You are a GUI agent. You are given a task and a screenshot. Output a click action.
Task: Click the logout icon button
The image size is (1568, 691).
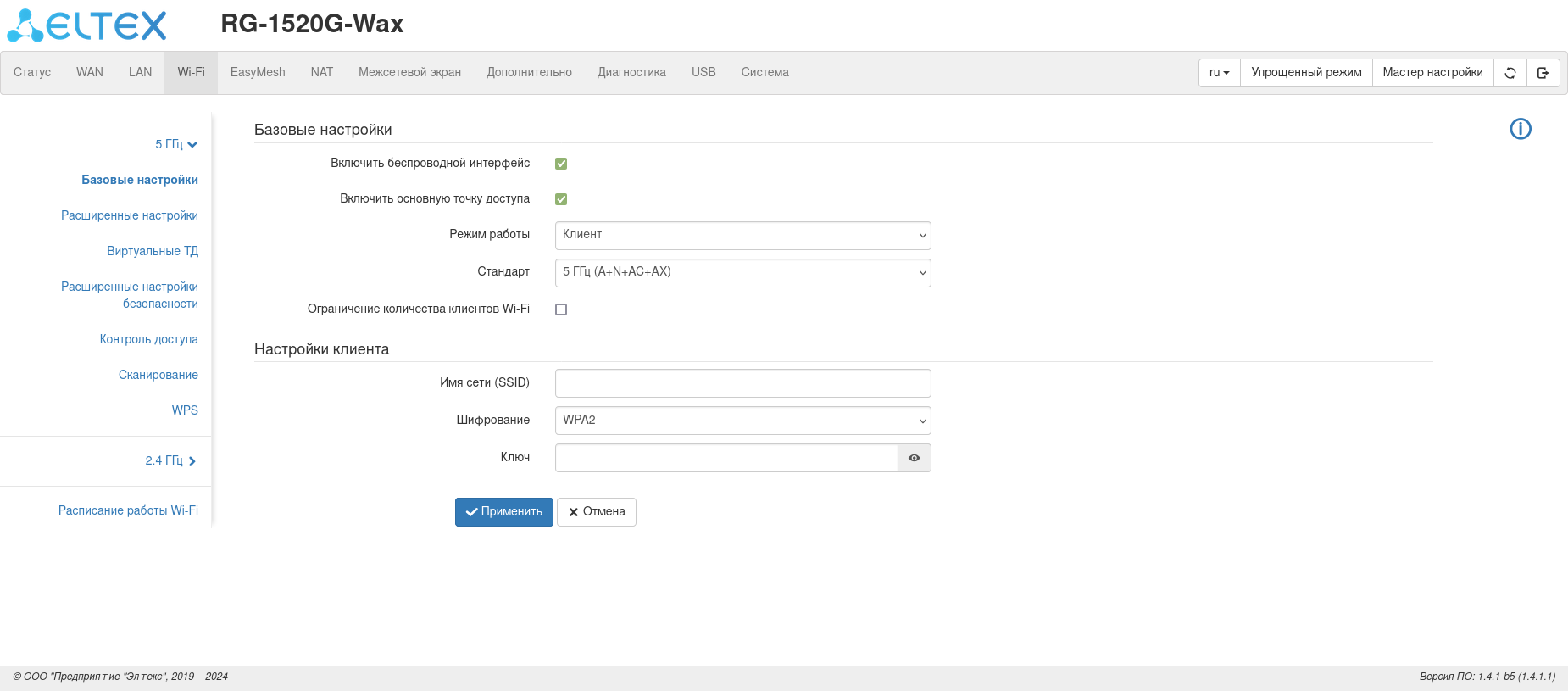tap(1543, 73)
